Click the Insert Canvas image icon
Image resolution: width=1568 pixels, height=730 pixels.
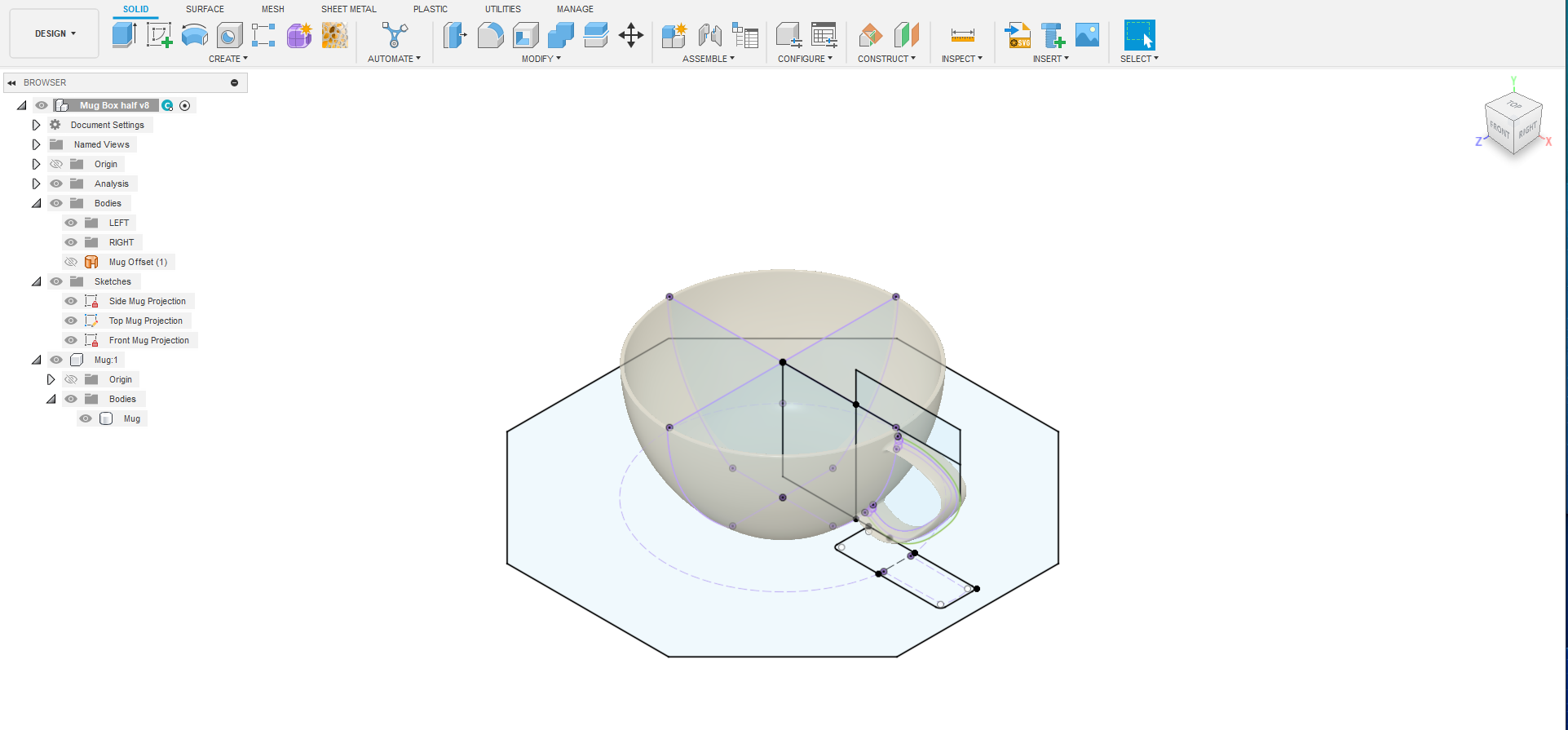(x=1088, y=35)
